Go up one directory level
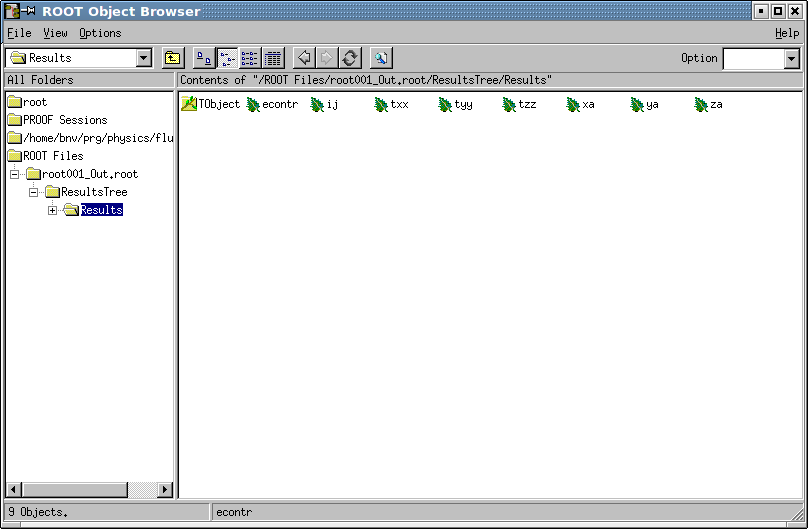 pos(173,58)
